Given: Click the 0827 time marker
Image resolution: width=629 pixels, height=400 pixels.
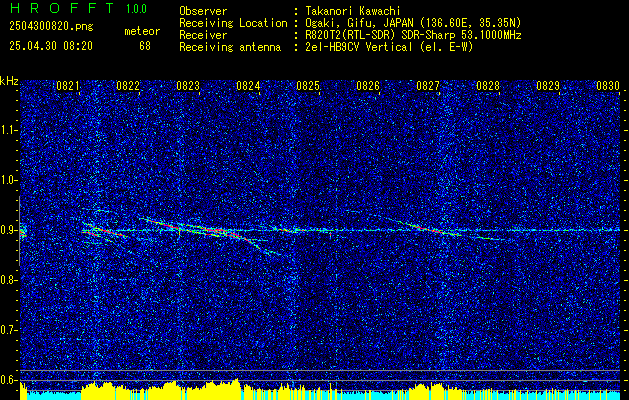Looking at the screenshot, I should click(428, 86).
